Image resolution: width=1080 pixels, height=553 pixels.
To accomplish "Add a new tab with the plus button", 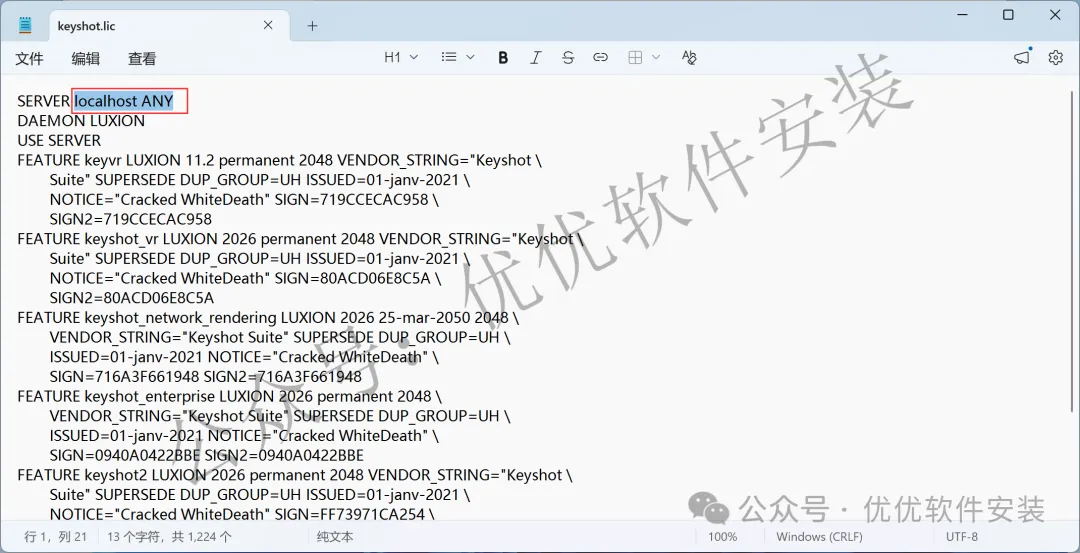I will coord(312,26).
